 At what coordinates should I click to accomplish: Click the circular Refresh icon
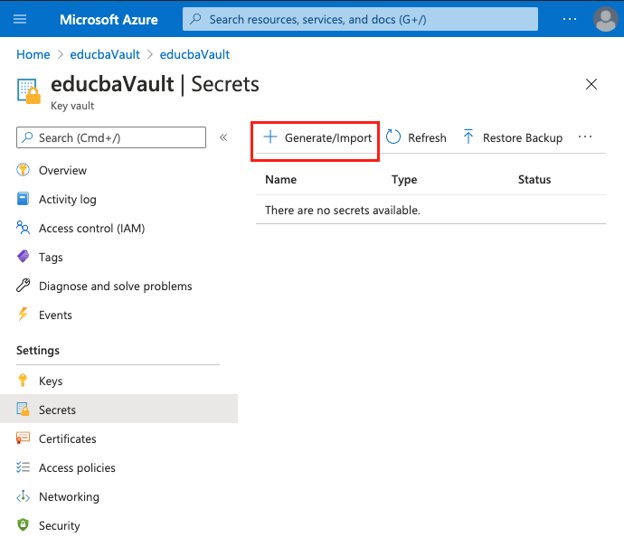point(393,137)
